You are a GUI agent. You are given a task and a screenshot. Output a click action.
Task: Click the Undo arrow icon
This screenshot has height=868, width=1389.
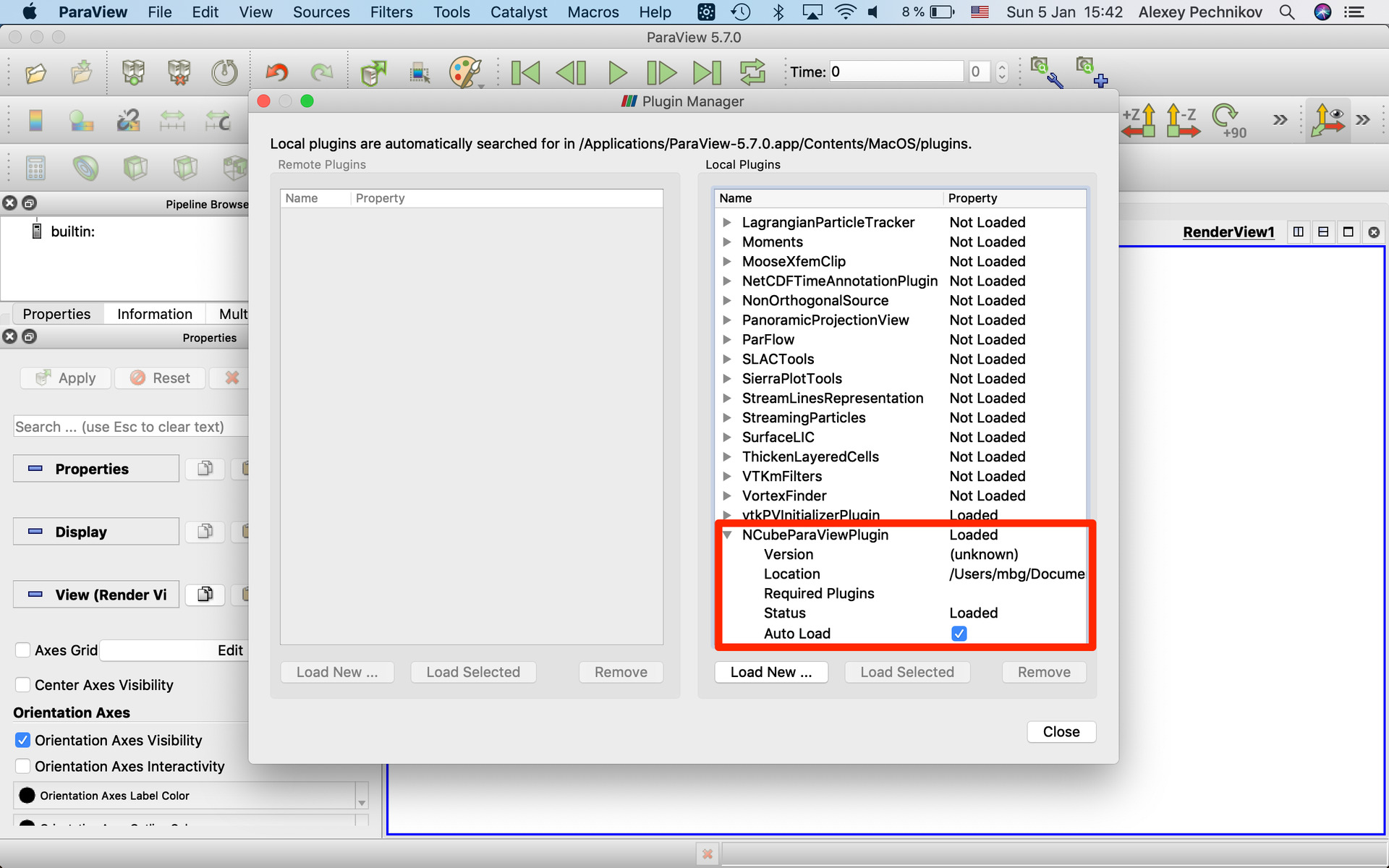277,72
